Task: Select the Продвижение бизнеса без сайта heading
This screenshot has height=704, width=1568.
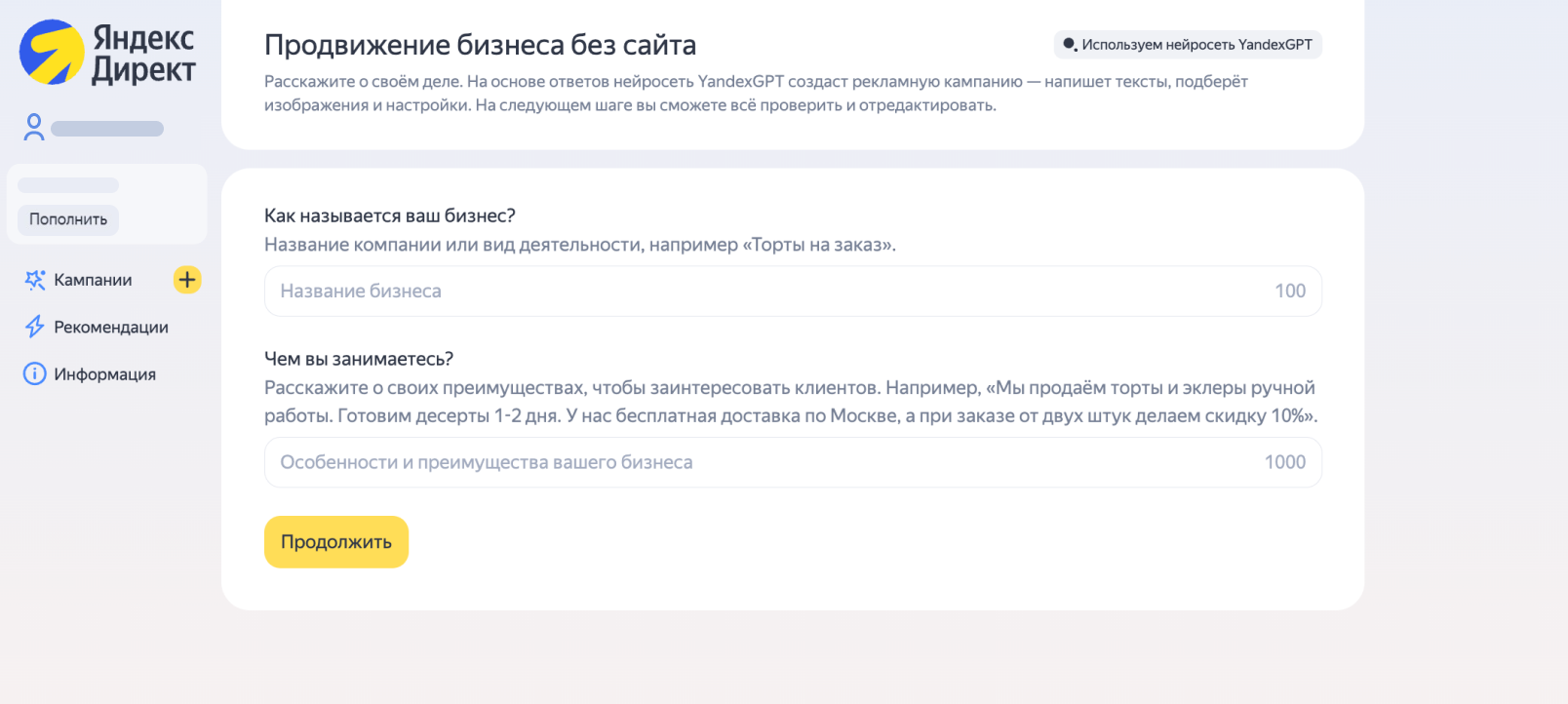Action: pyautogui.click(x=480, y=45)
